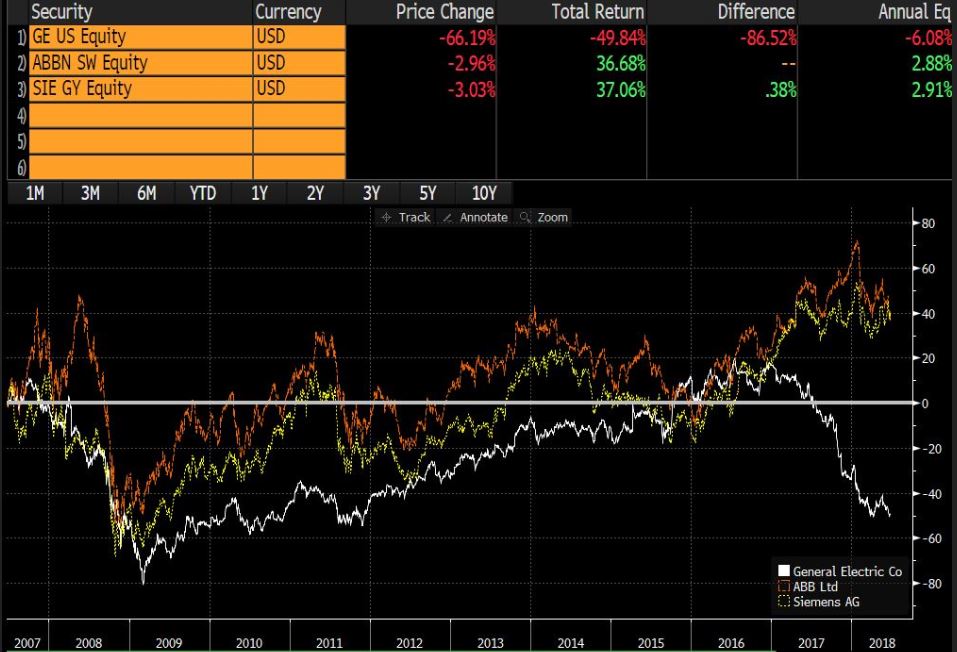Switch to the 1M time range

click(x=35, y=194)
